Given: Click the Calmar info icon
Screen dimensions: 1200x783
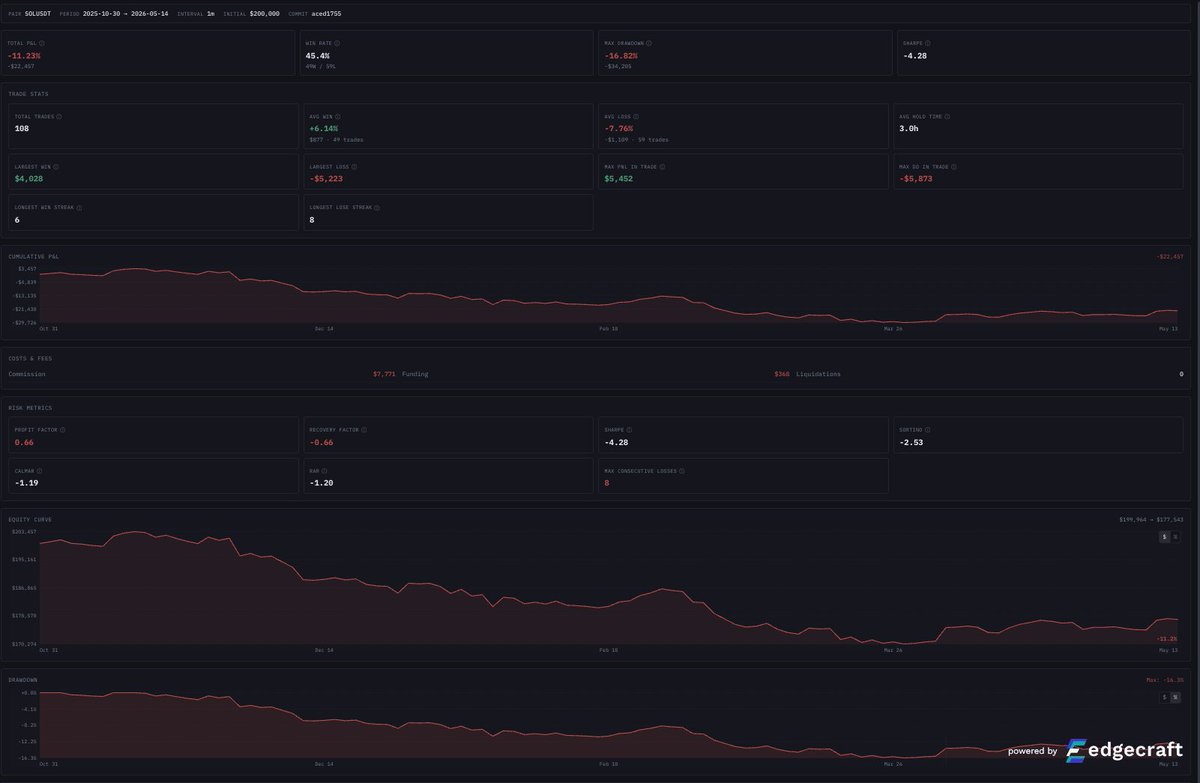Looking at the screenshot, I should pos(38,471).
